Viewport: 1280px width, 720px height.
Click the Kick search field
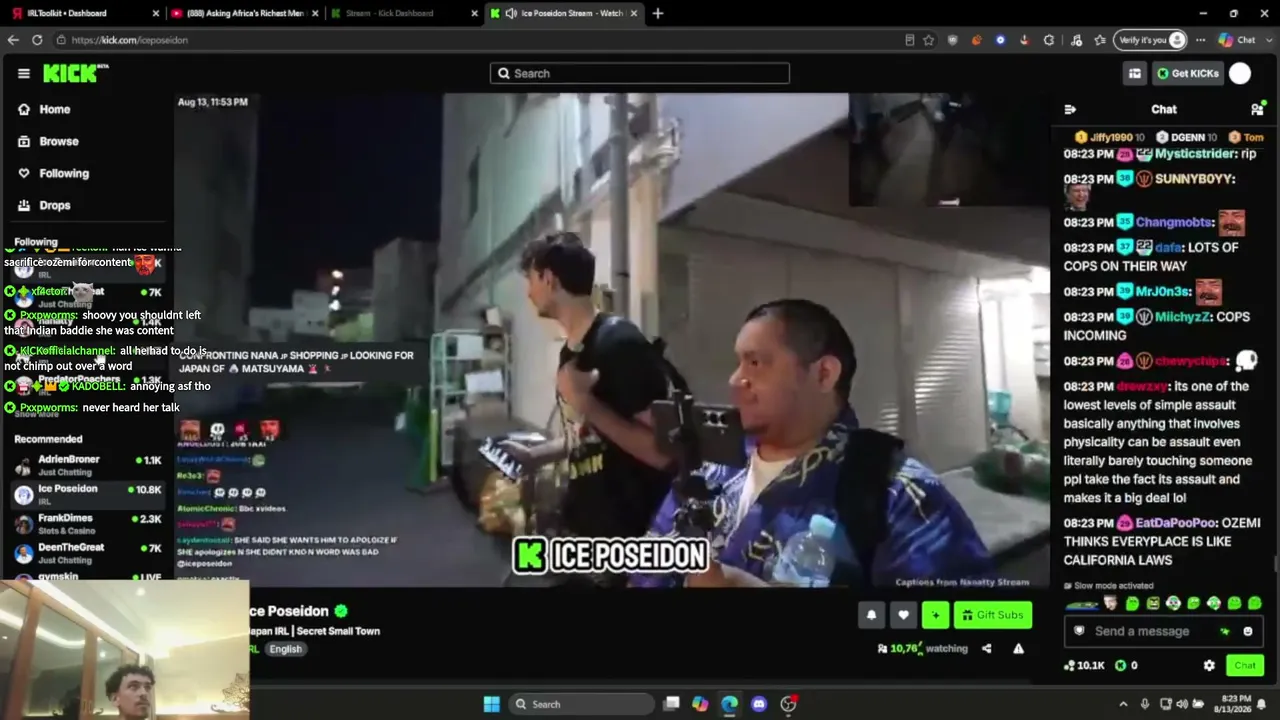[640, 73]
